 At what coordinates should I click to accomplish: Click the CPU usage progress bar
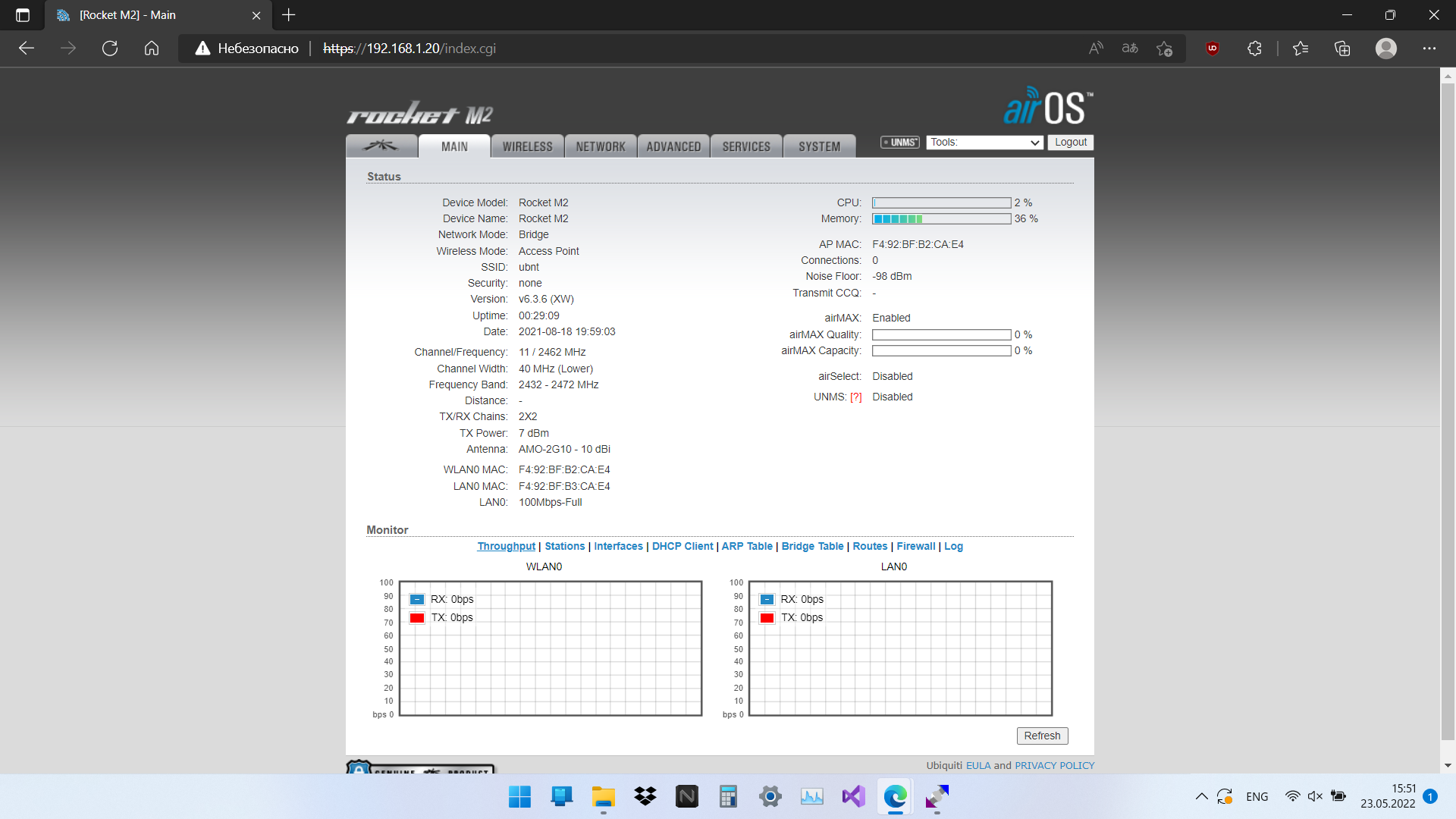point(941,202)
